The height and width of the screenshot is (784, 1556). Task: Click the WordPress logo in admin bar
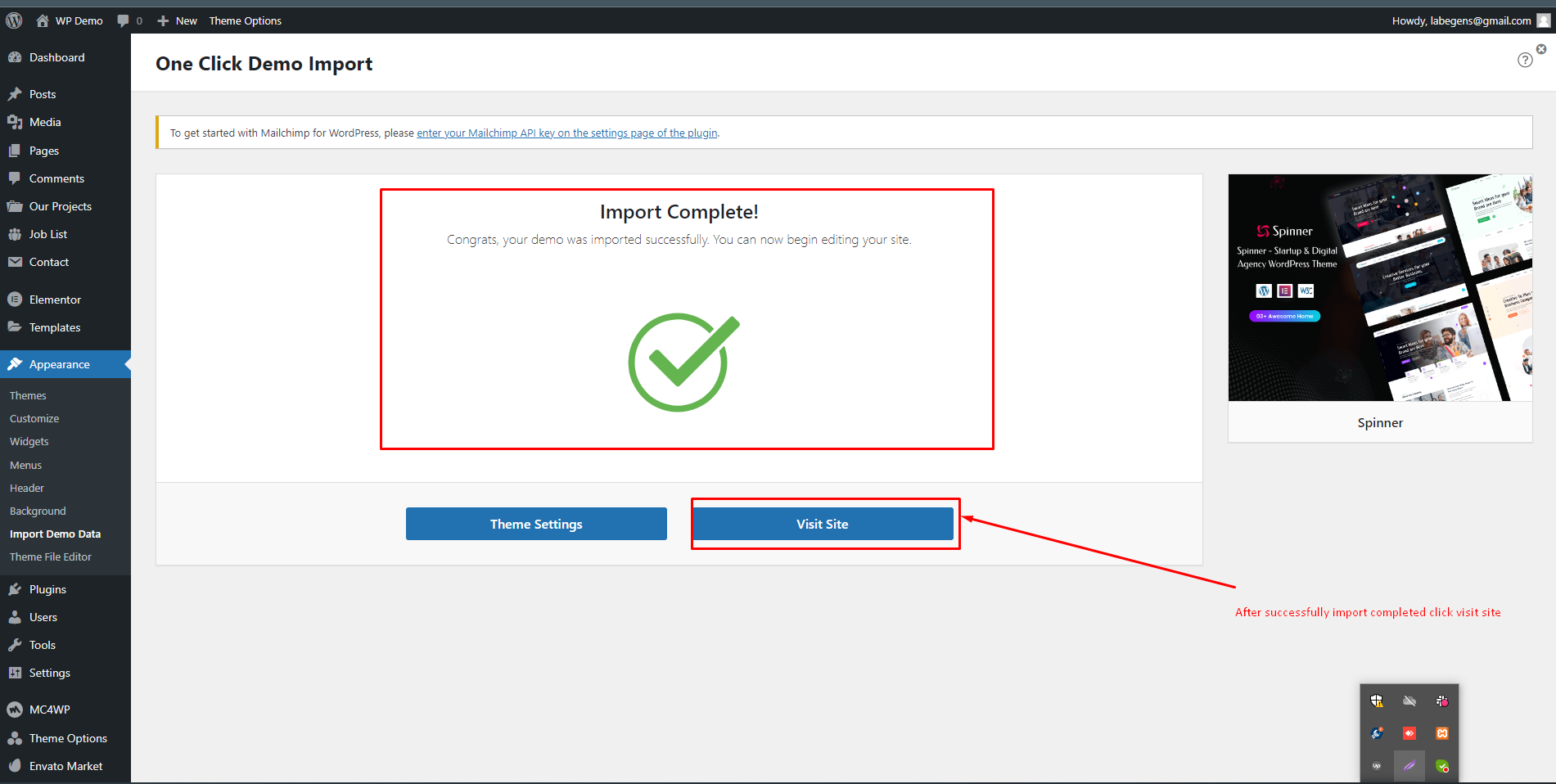tap(14, 20)
